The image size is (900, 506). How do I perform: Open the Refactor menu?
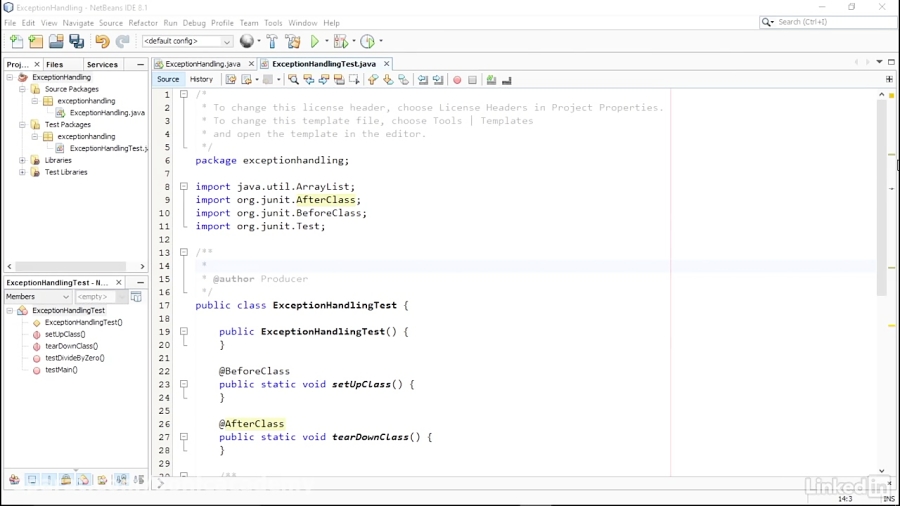pos(143,23)
